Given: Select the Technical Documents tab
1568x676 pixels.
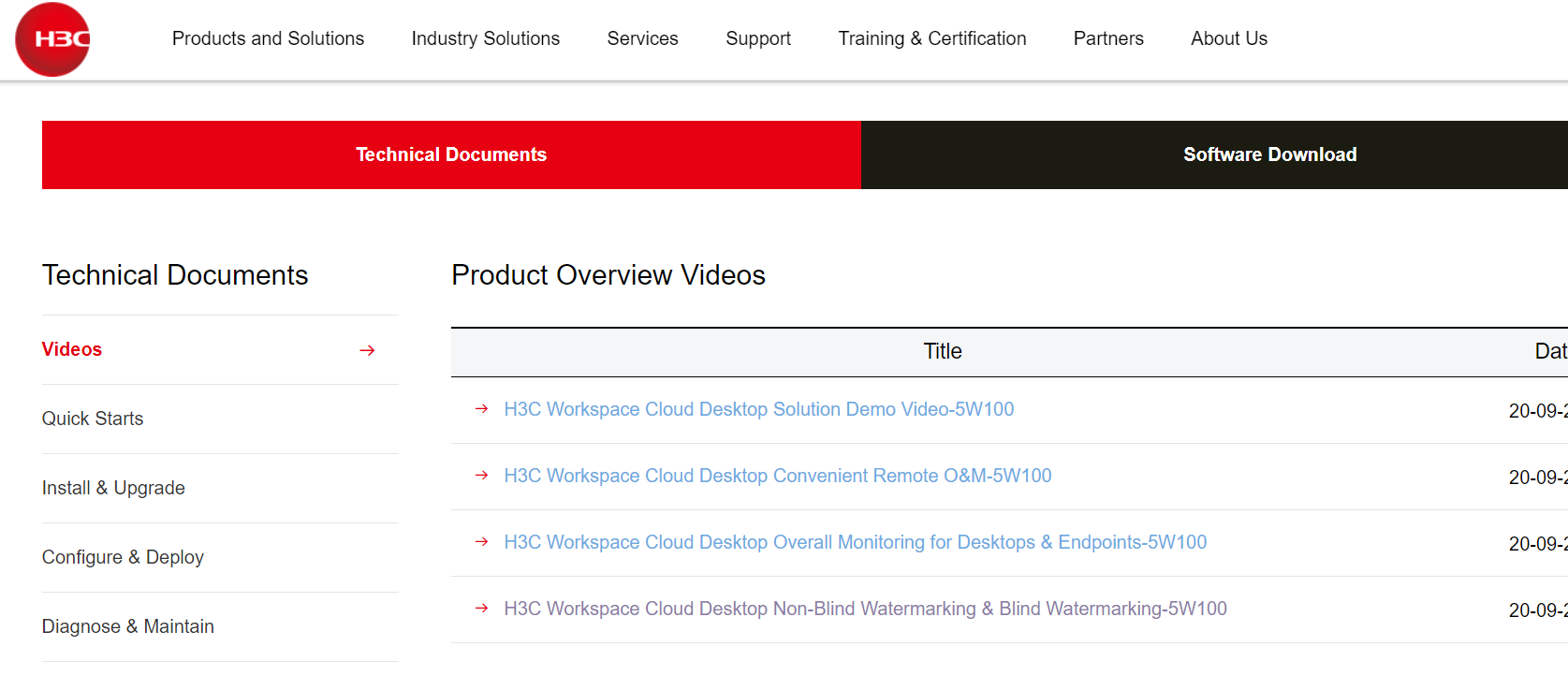Looking at the screenshot, I should (451, 154).
